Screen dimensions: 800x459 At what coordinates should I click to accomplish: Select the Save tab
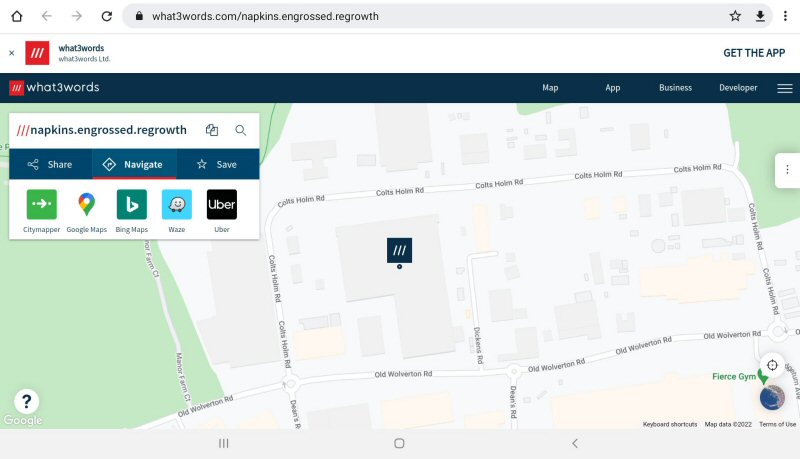tap(218, 164)
